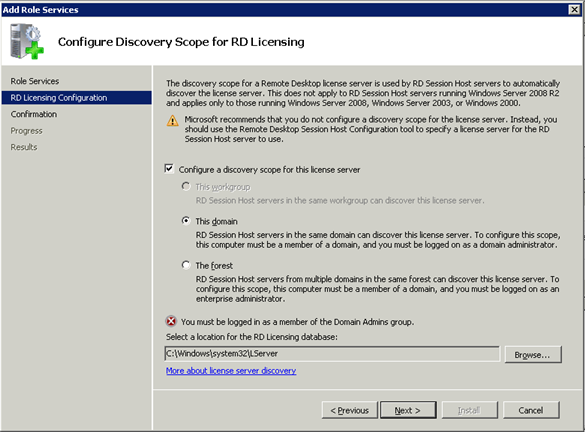
Task: Cancel the wizard
Action: point(531,410)
